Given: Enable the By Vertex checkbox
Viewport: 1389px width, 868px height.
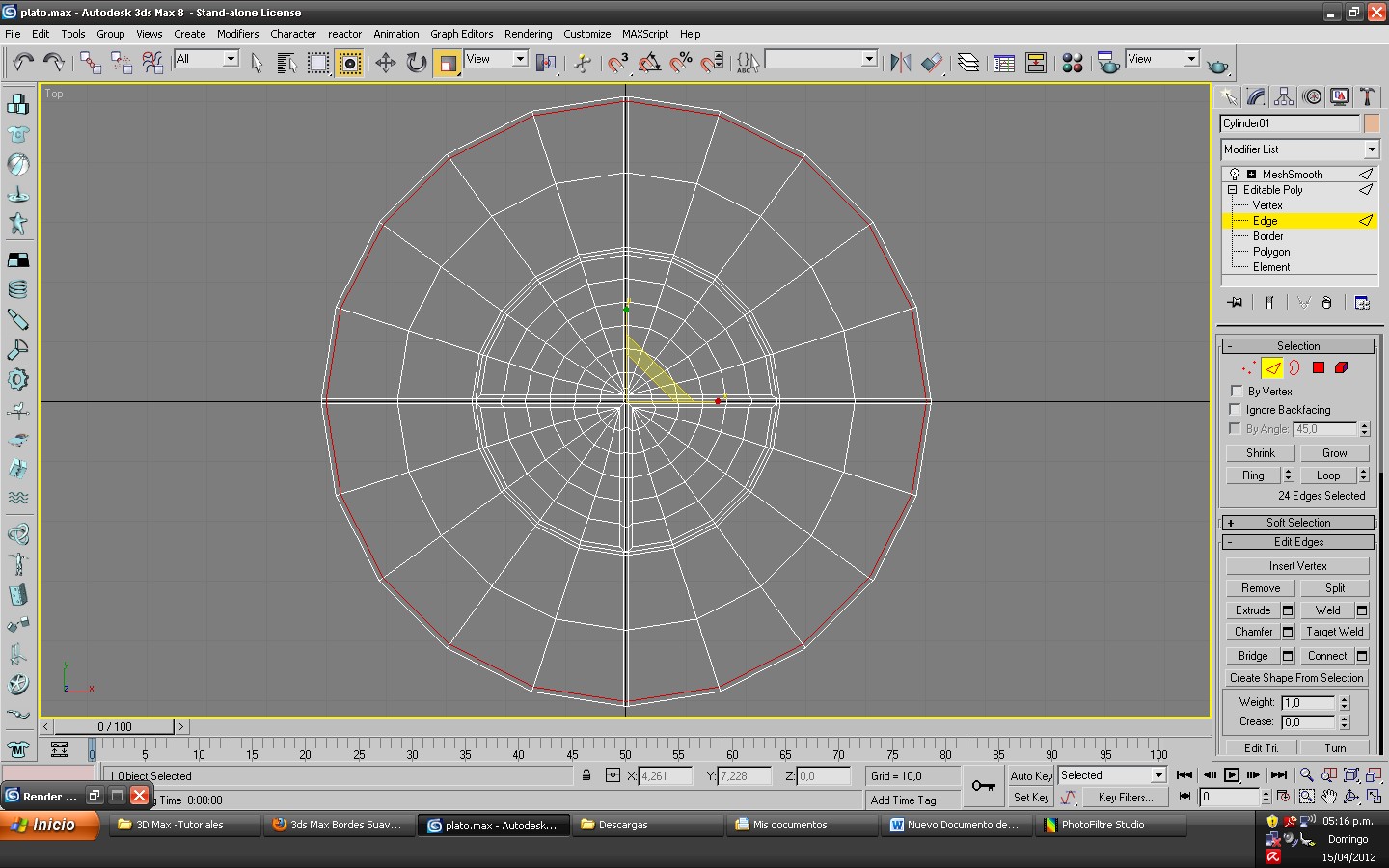Looking at the screenshot, I should [x=1236, y=391].
